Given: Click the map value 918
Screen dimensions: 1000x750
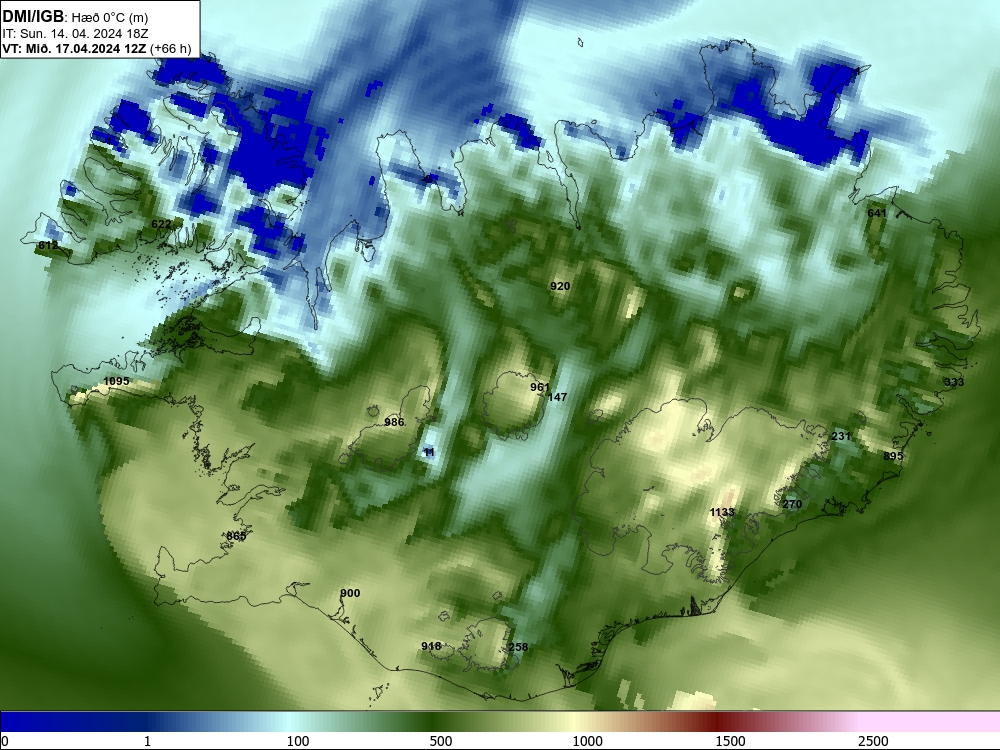Looking at the screenshot, I should [x=431, y=646].
